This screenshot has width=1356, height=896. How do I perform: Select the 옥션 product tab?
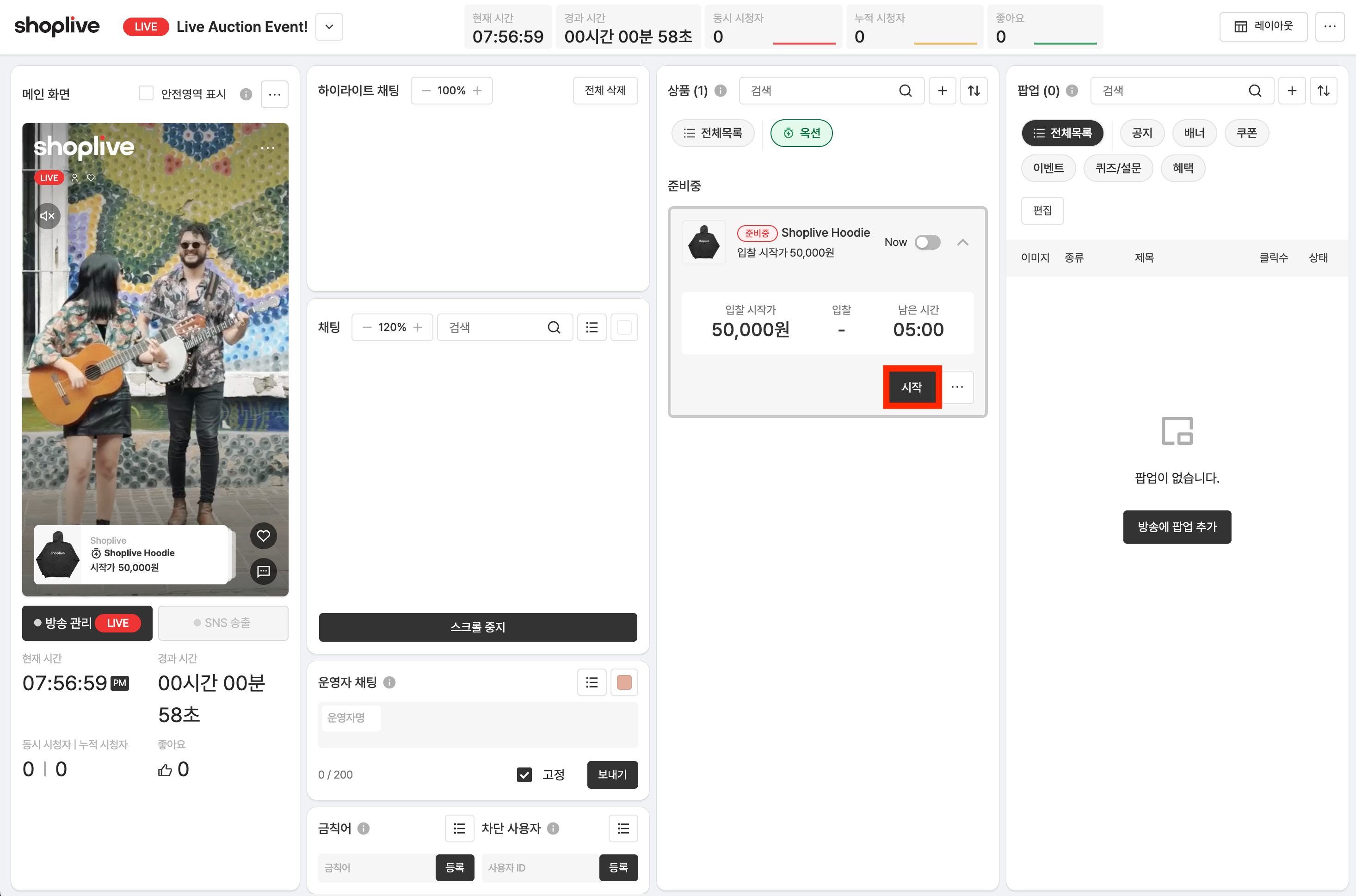(801, 133)
